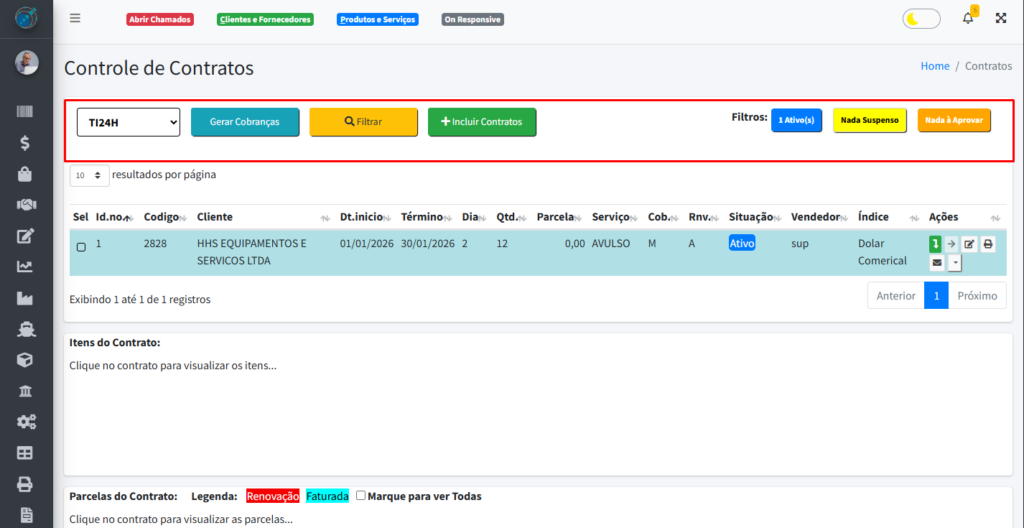Image resolution: width=1024 pixels, height=528 pixels.
Task: Click the handshake icon in sidebar
Action: [x=26, y=205]
